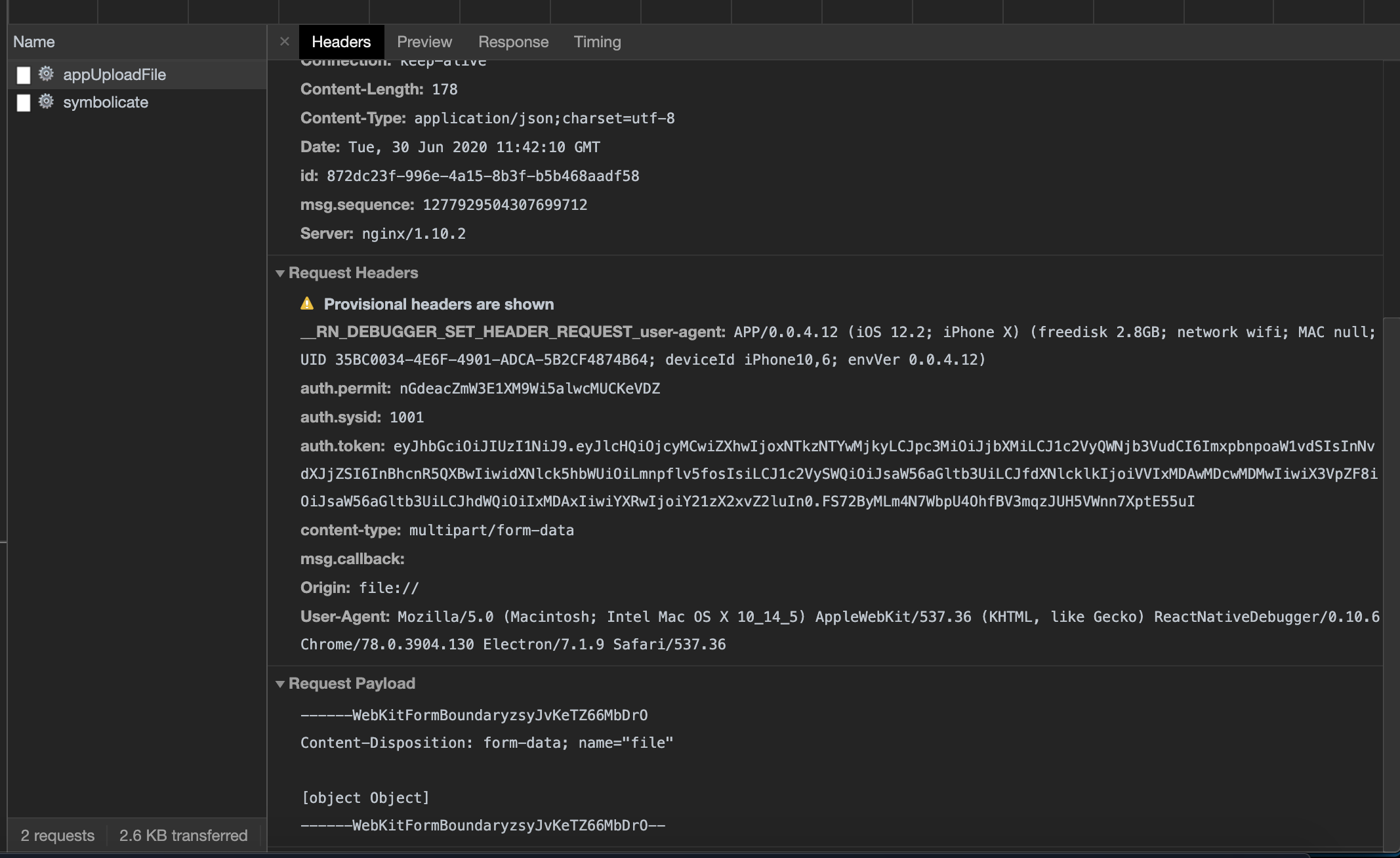Image resolution: width=1400 pixels, height=858 pixels.
Task: Click the gear icon next to appUploadFile
Action: coord(45,74)
